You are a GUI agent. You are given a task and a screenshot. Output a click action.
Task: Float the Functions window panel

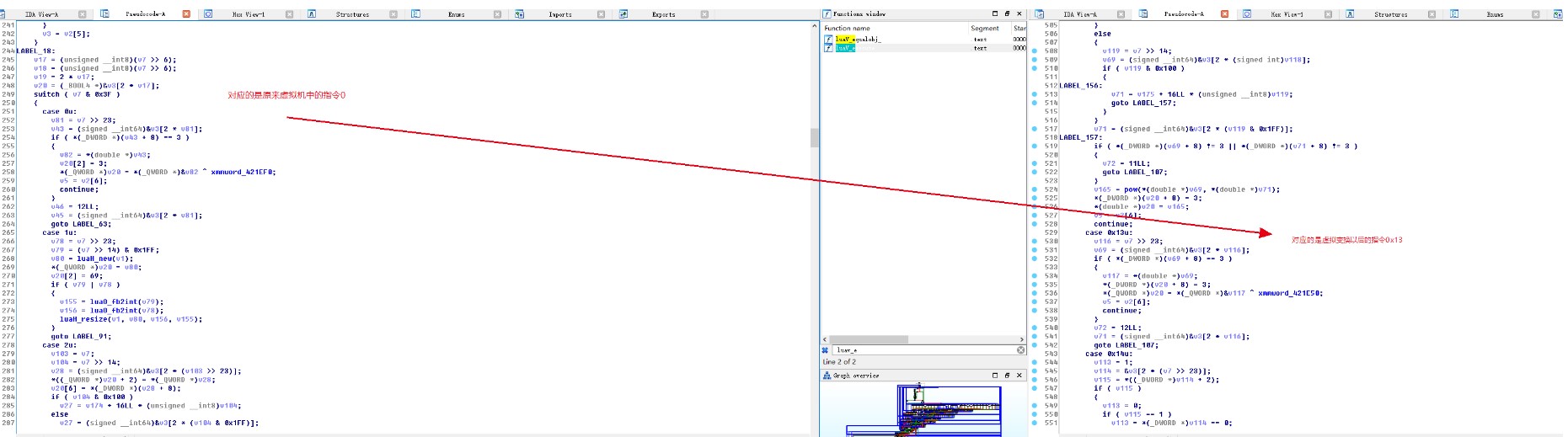point(1007,13)
